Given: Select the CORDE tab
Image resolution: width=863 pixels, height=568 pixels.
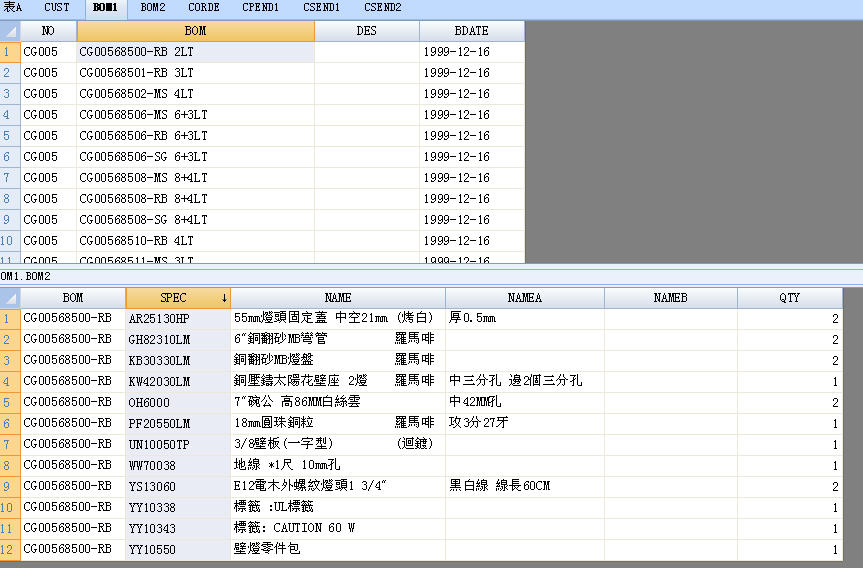Looking at the screenshot, I should click(x=204, y=8).
